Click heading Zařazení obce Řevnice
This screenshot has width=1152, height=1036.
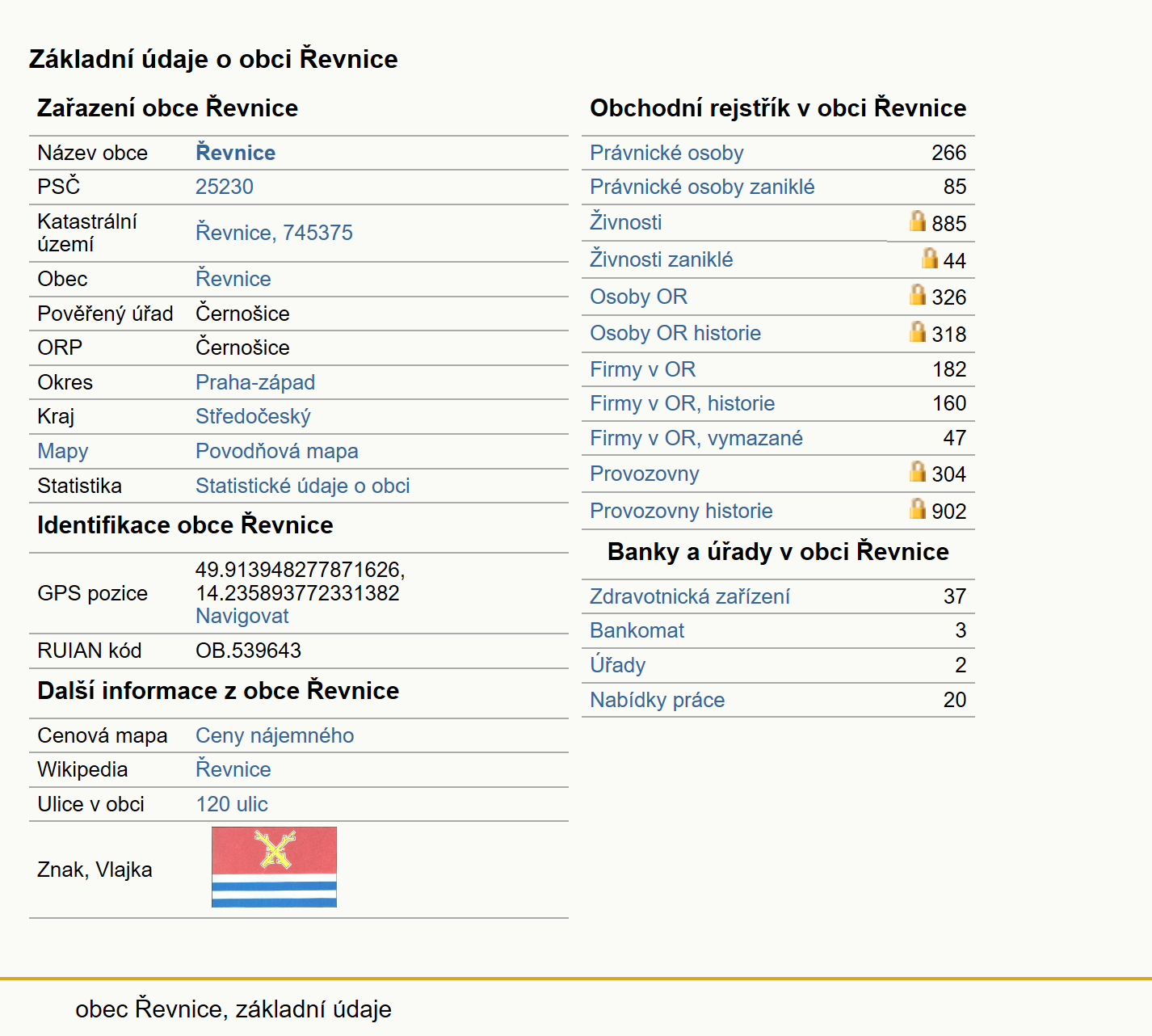(x=167, y=107)
